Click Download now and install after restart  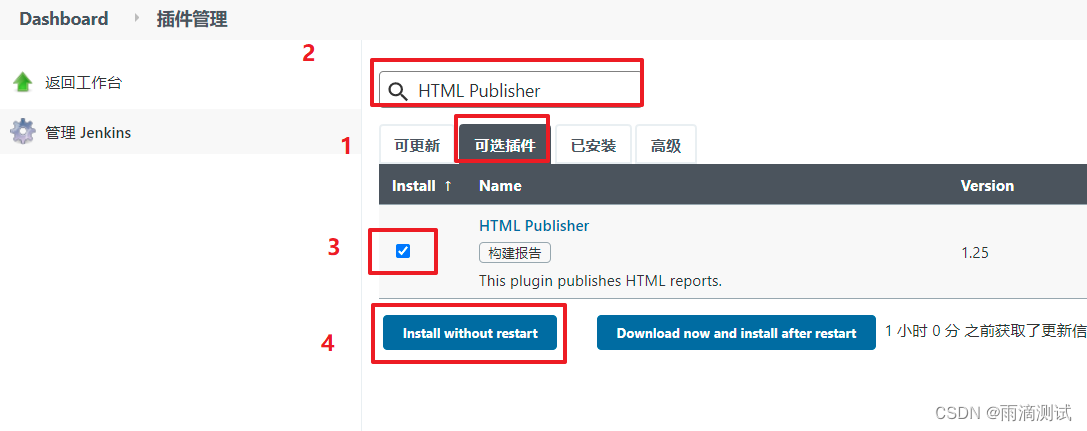[x=736, y=333]
